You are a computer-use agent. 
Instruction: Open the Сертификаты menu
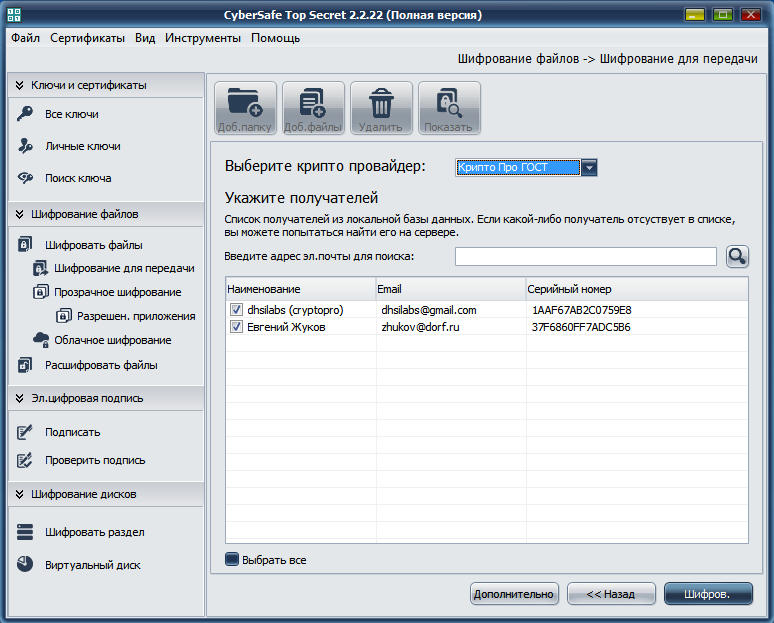click(x=87, y=38)
